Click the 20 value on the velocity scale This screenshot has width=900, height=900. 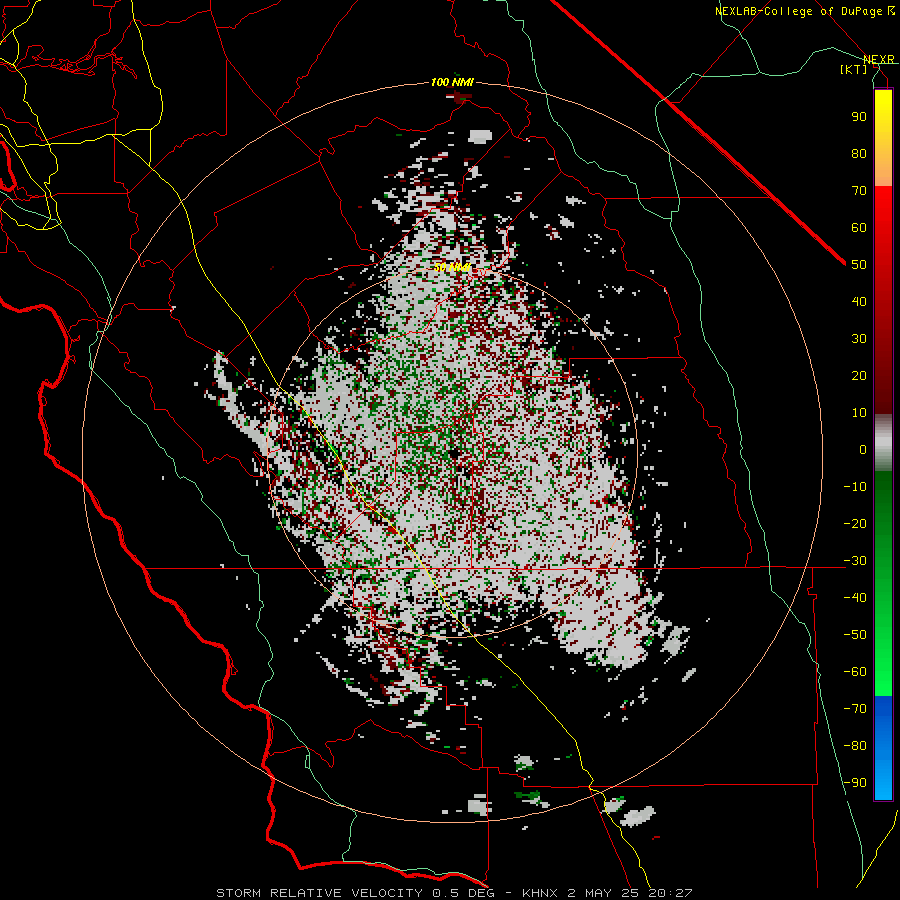click(x=859, y=375)
